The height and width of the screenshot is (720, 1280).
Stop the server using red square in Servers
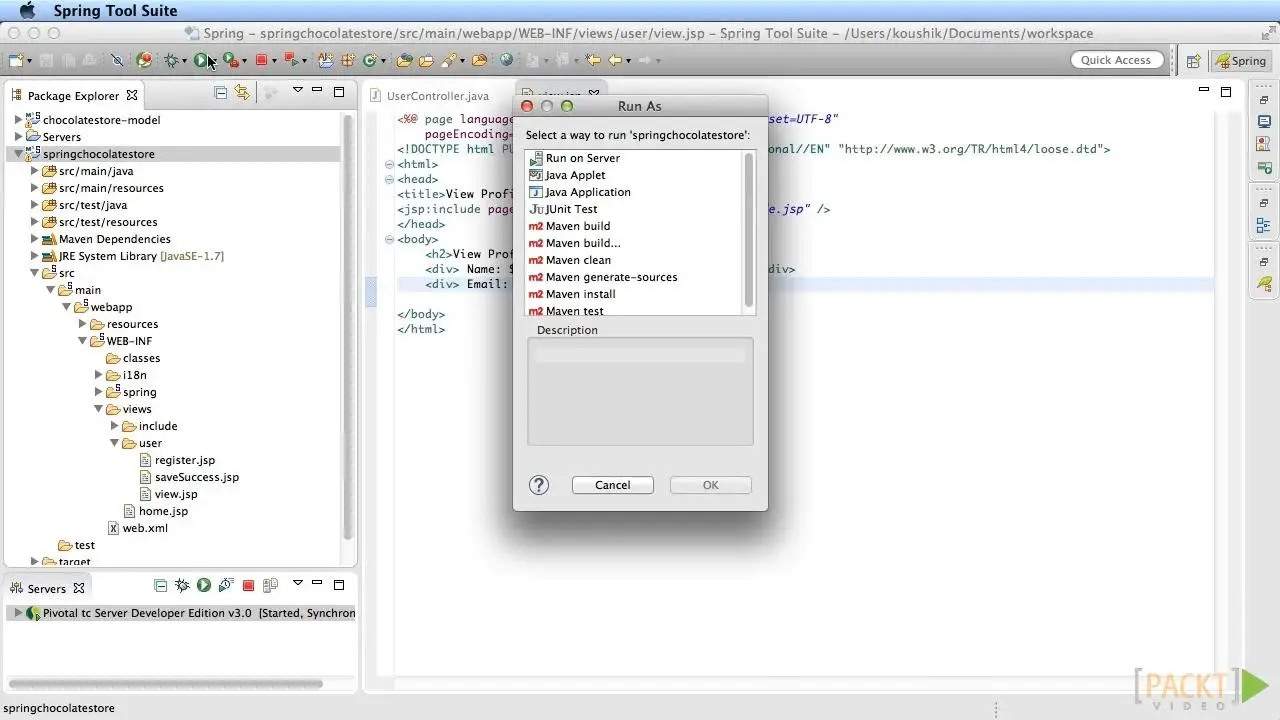pyautogui.click(x=248, y=586)
